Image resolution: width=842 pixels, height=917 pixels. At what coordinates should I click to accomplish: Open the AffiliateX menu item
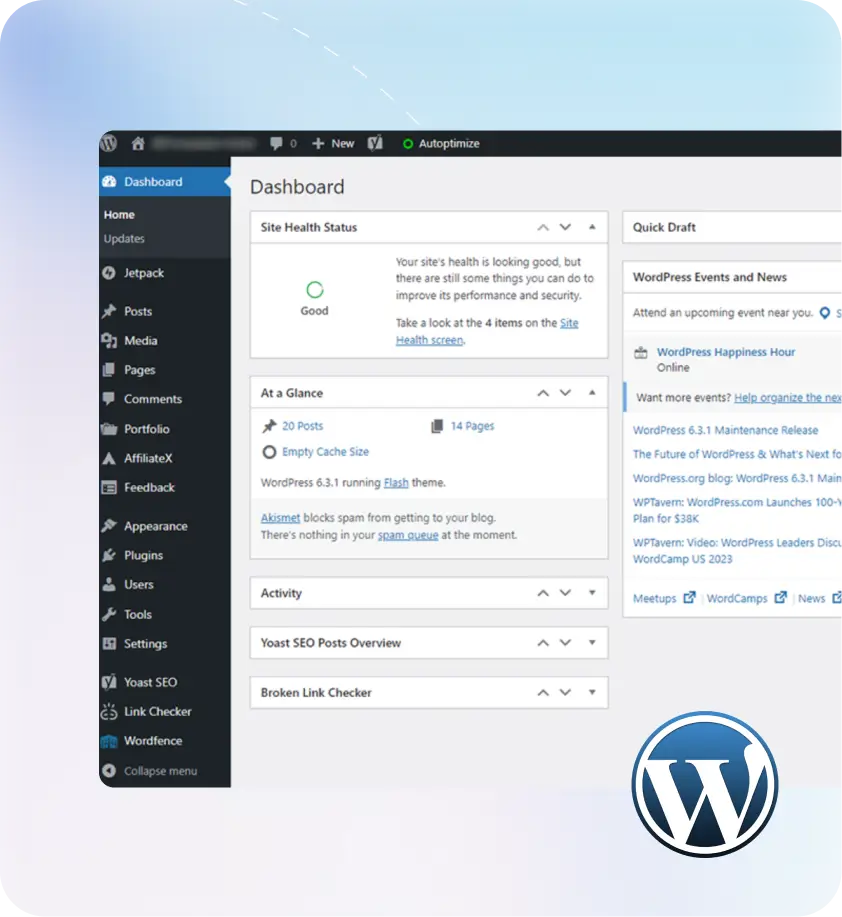pos(148,458)
